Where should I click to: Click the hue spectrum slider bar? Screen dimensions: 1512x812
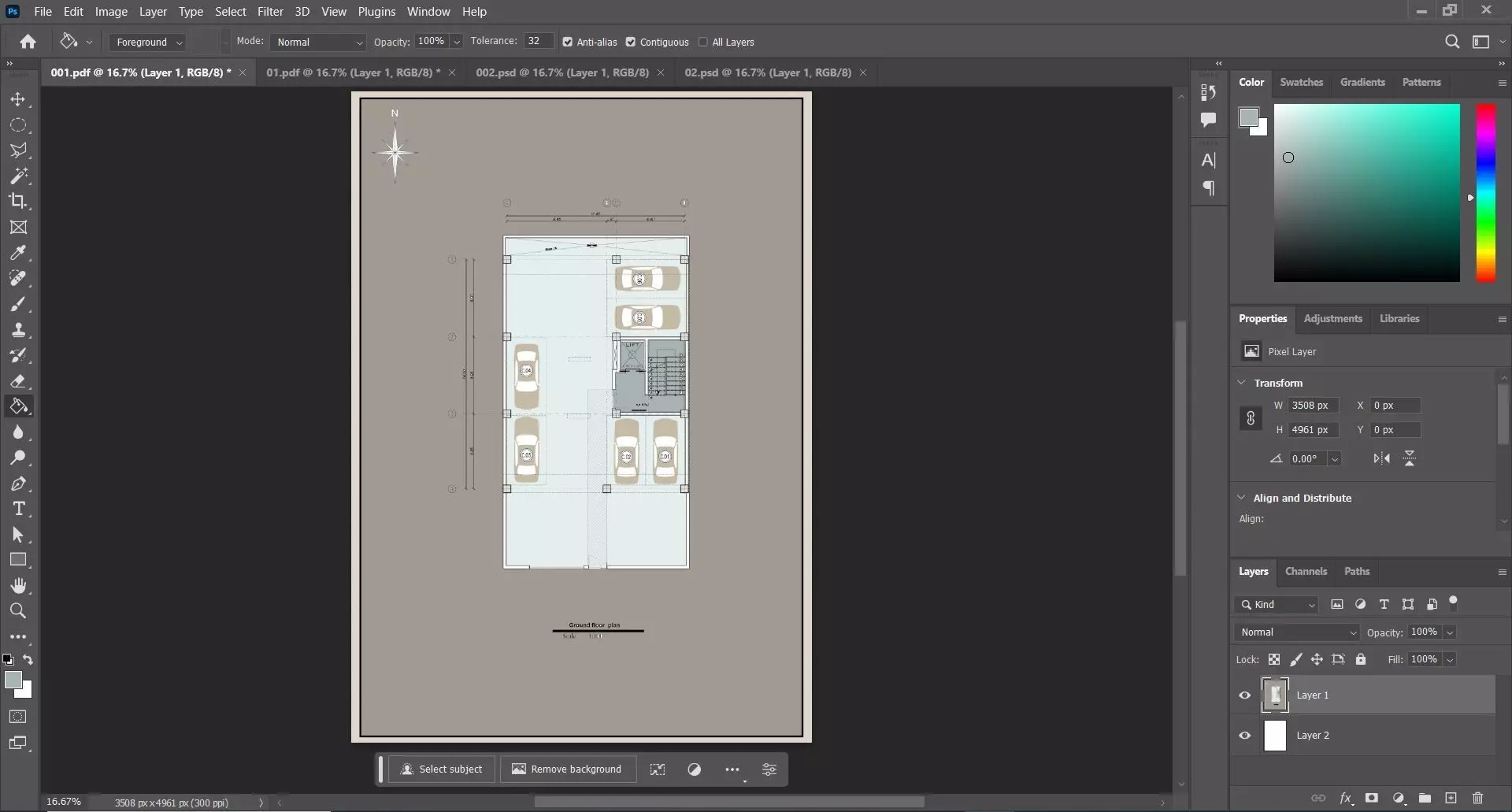coord(1485,193)
